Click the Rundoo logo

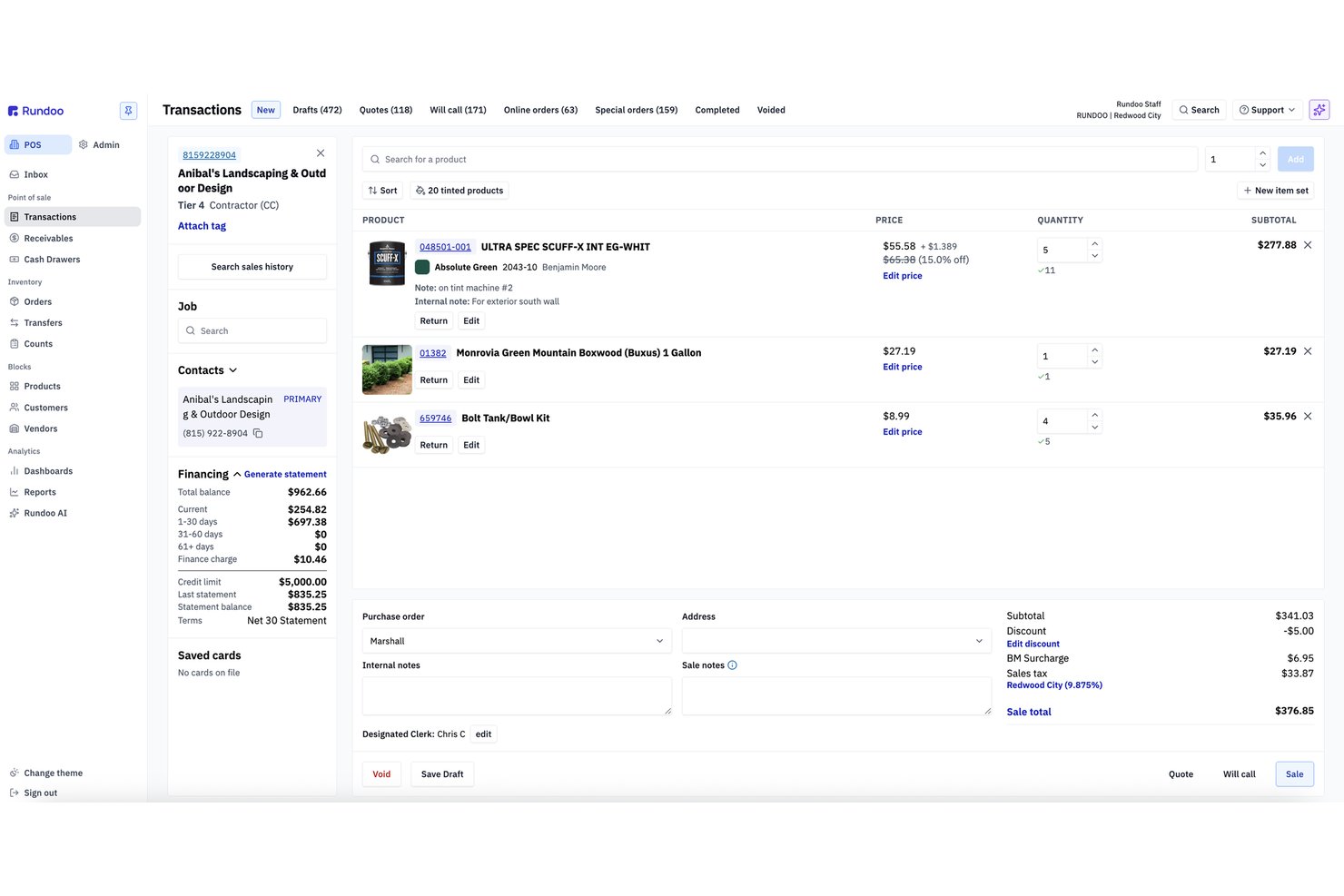tap(35, 111)
